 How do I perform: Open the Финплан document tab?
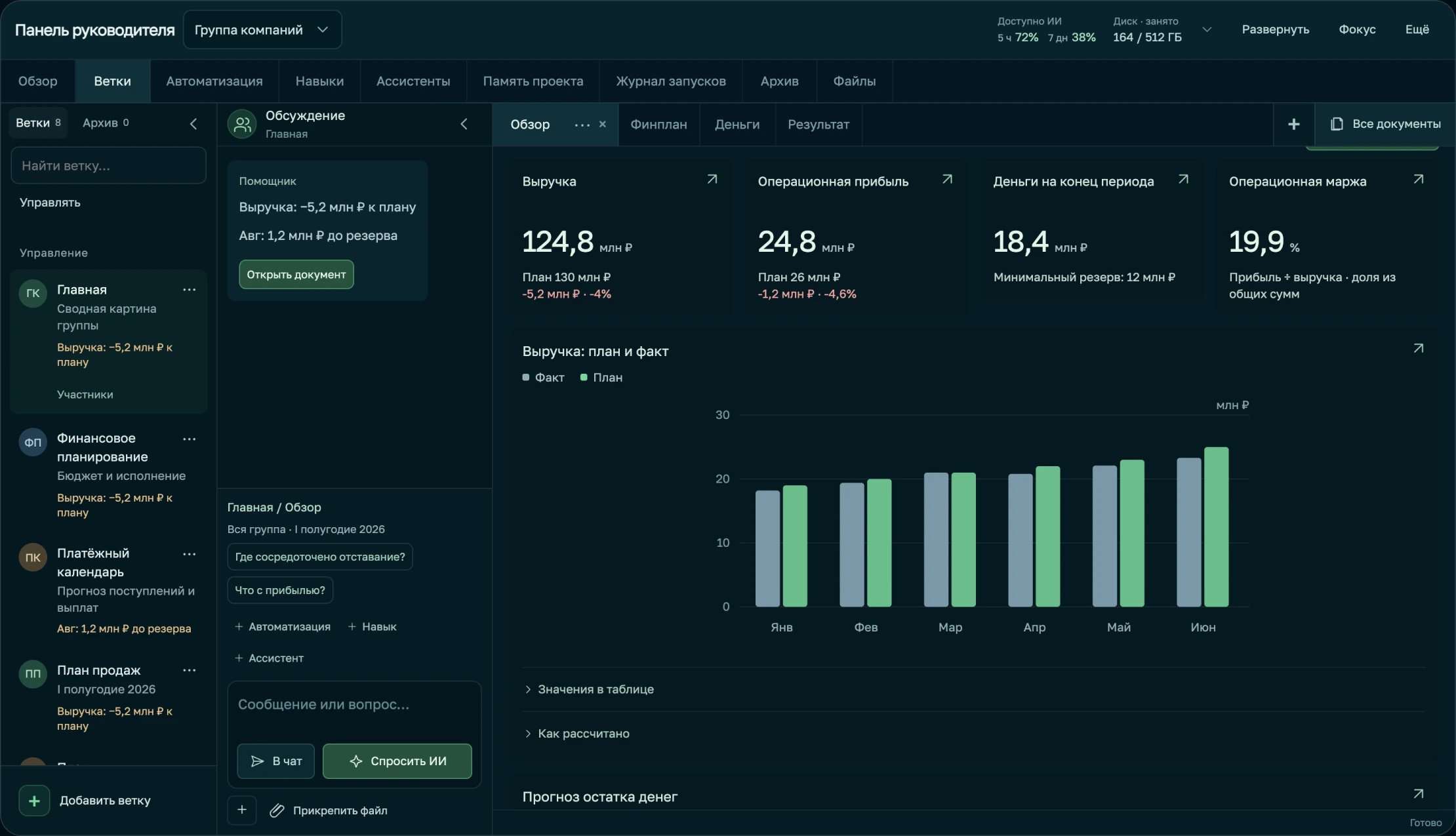(x=658, y=125)
